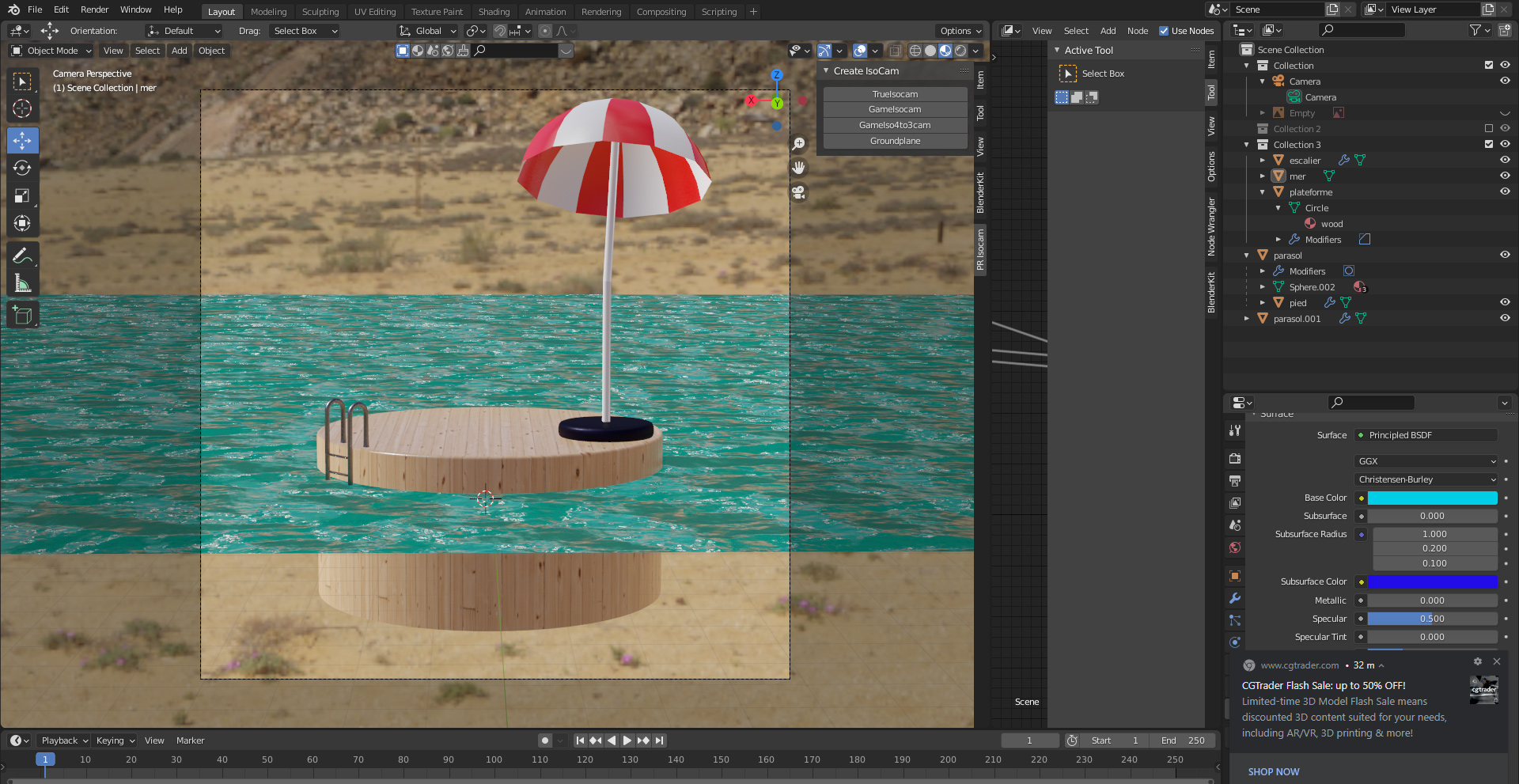
Task: Select the Scale tool
Action: [x=22, y=196]
